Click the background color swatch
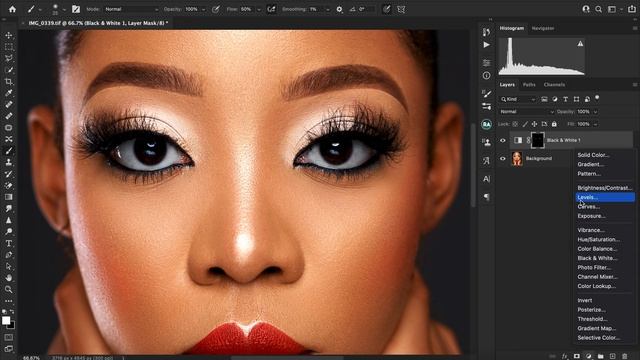640x360 pixels. point(11,325)
